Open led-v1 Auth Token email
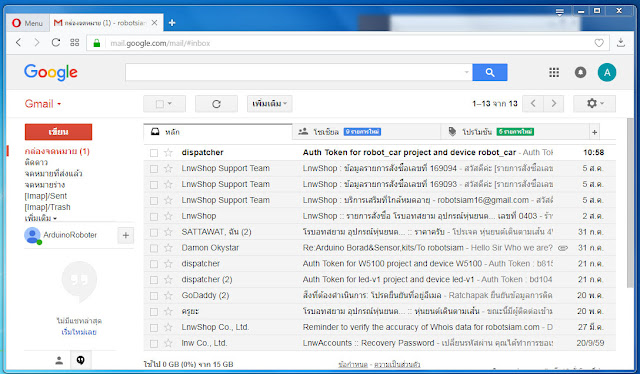Screen dimensions: 640x374 click(x=380, y=280)
